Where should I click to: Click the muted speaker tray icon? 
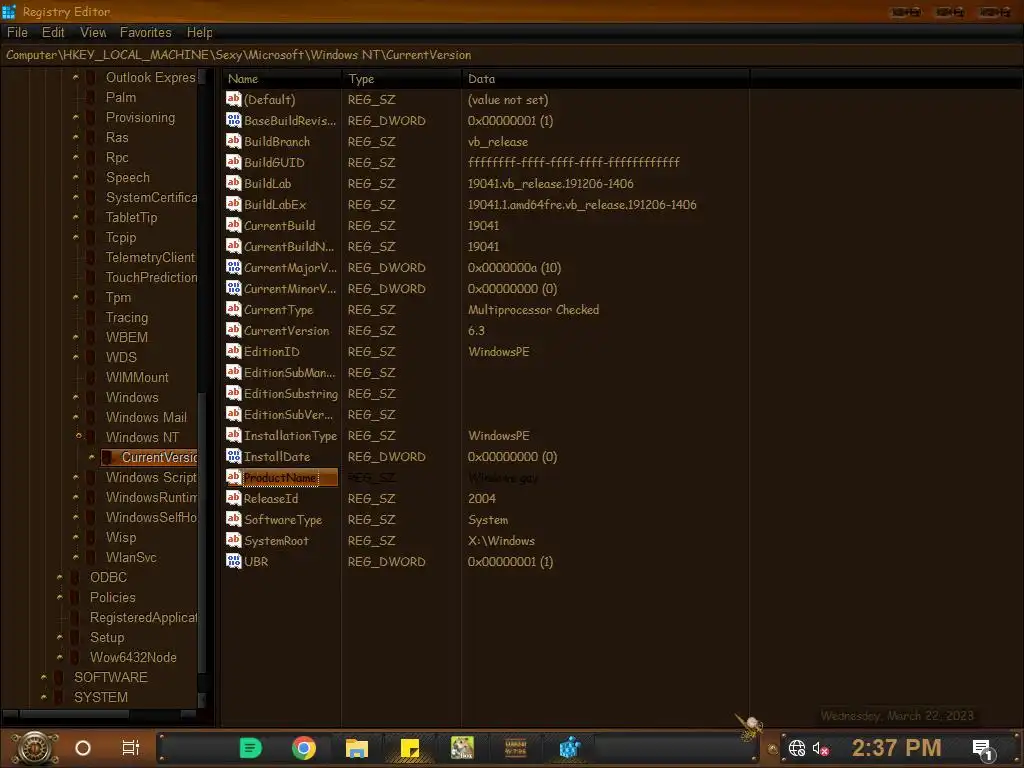pyautogui.click(x=821, y=748)
